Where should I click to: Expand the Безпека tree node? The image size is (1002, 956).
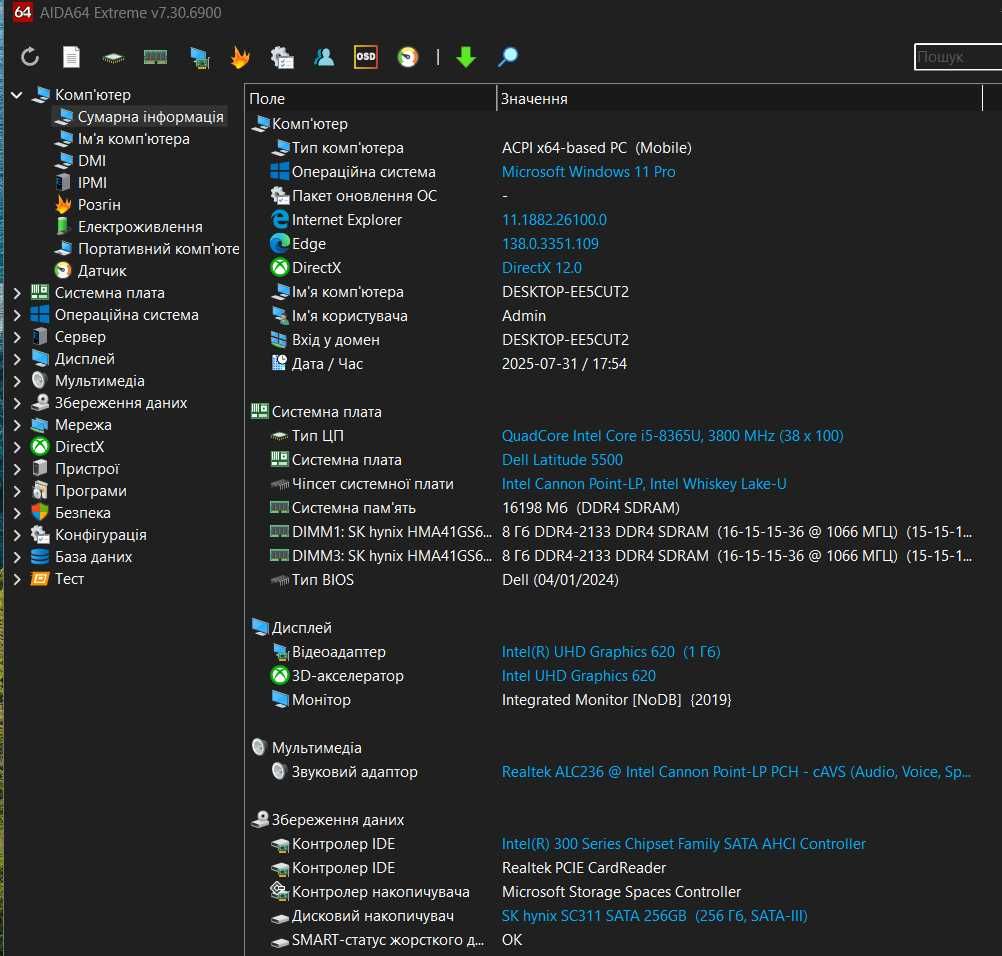pos(17,513)
